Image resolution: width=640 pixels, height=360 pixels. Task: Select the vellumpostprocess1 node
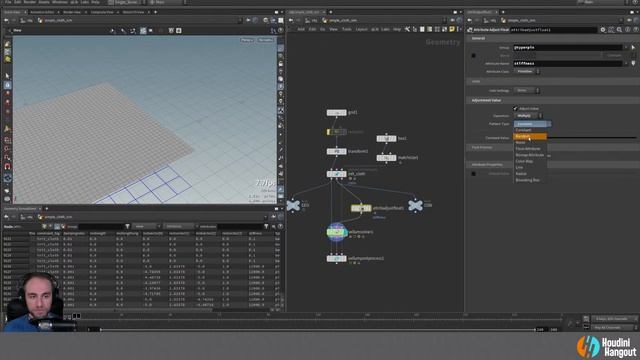336,258
